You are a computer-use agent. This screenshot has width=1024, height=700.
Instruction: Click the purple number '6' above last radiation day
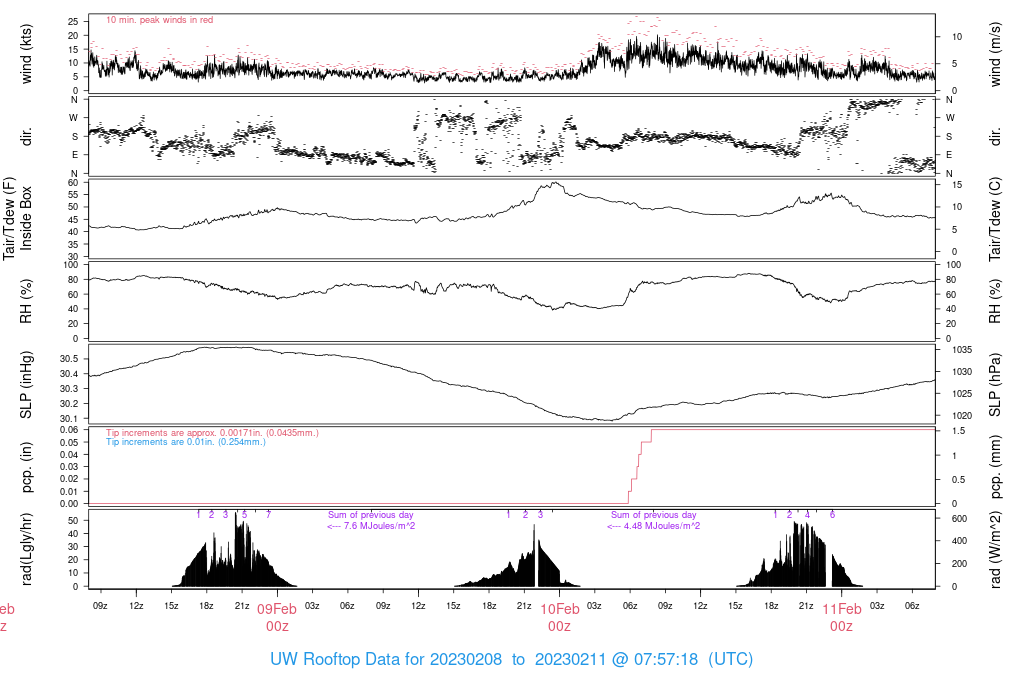(833, 515)
